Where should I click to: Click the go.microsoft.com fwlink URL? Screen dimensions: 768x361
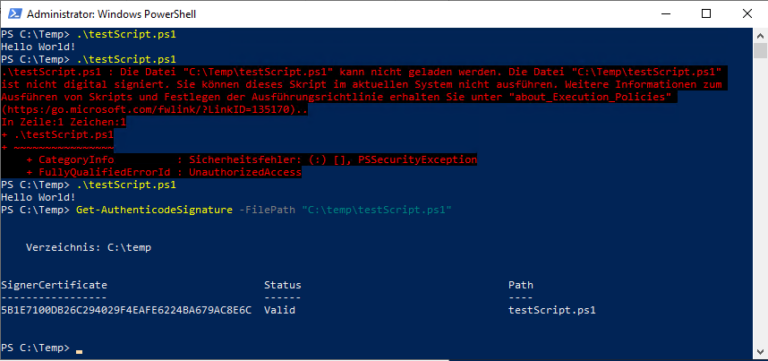(x=154, y=111)
